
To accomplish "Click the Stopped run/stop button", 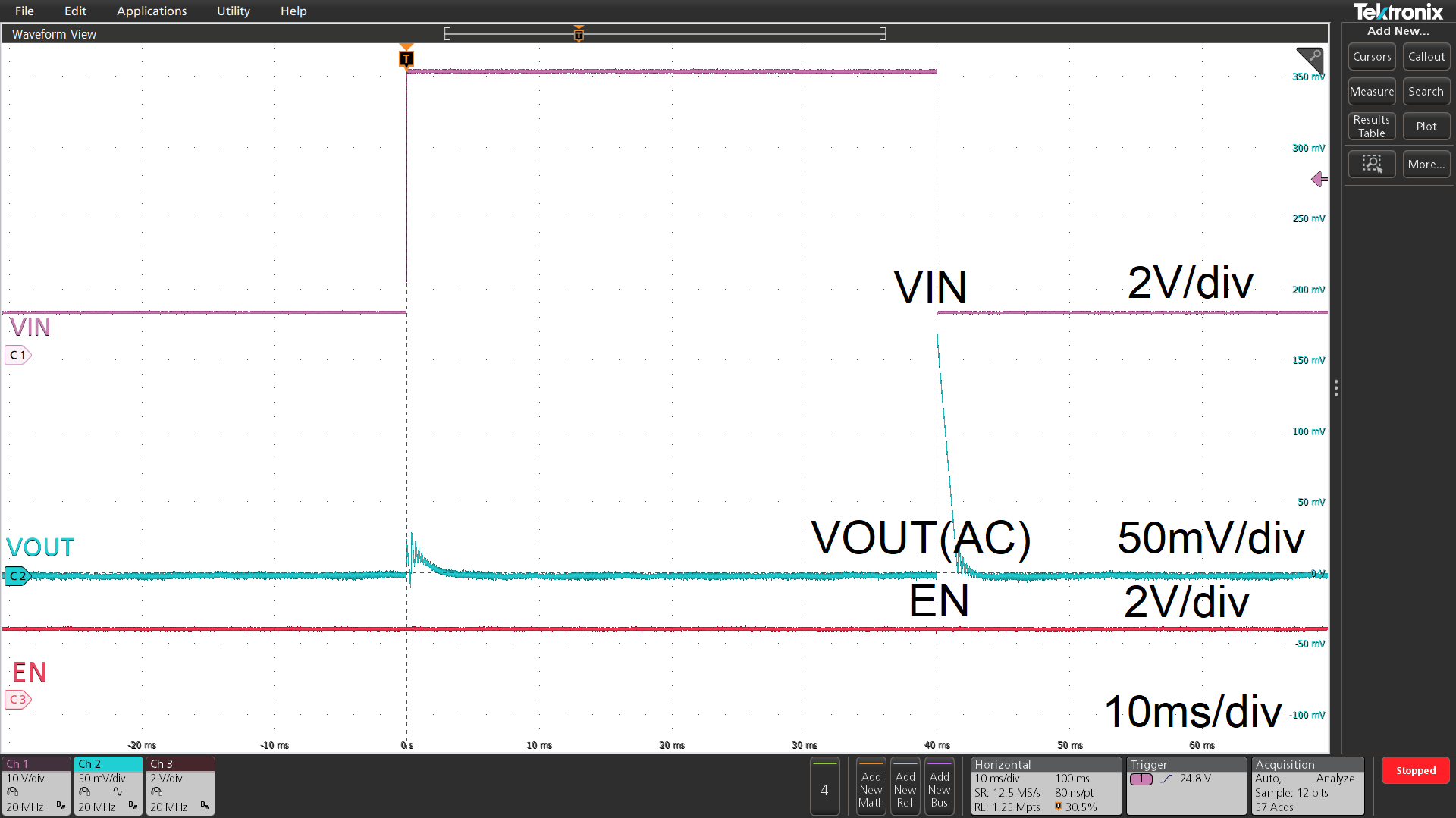I will click(x=1415, y=770).
